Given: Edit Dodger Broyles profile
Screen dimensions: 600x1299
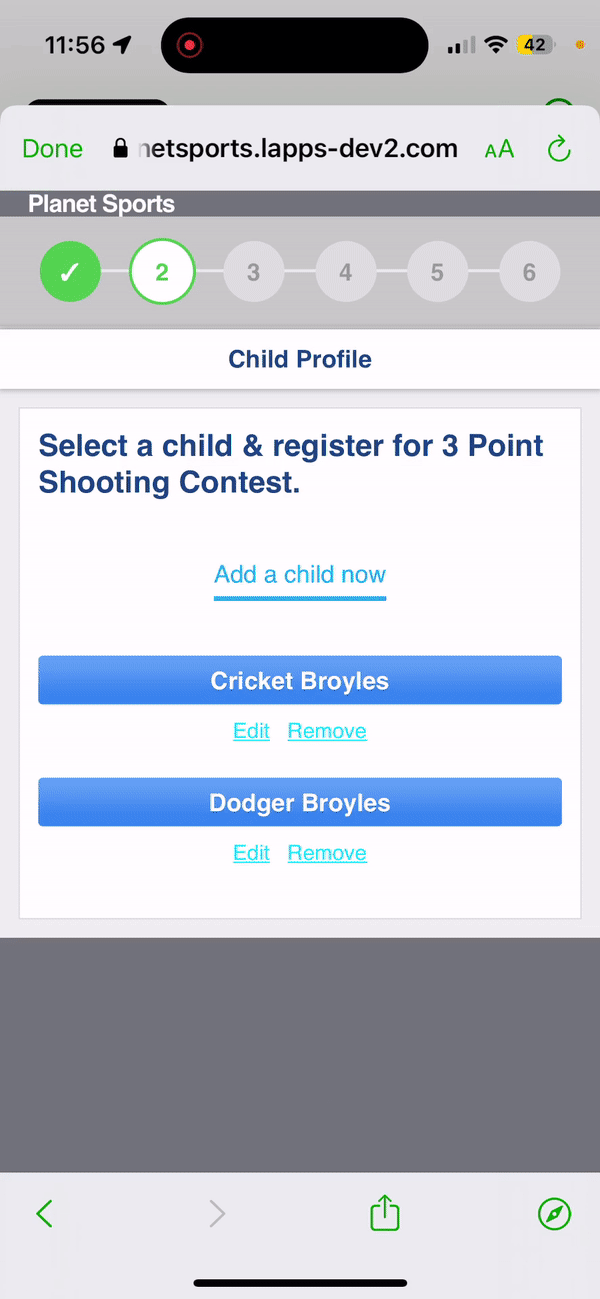Looking at the screenshot, I should tap(251, 853).
